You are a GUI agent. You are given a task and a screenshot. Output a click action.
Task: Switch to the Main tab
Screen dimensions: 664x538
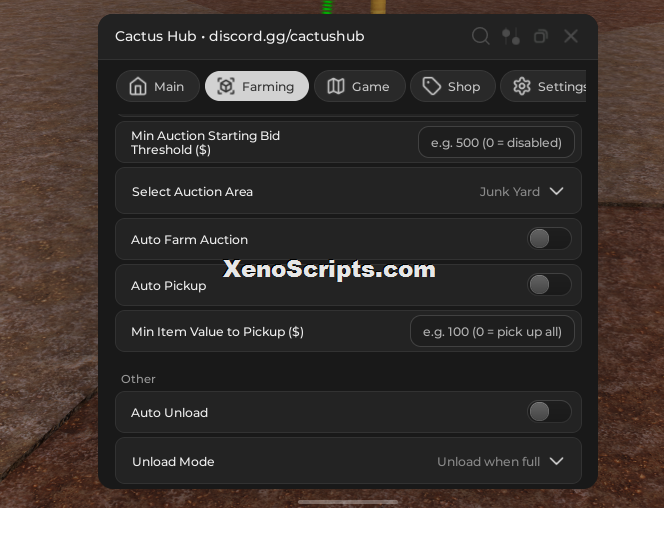click(158, 86)
